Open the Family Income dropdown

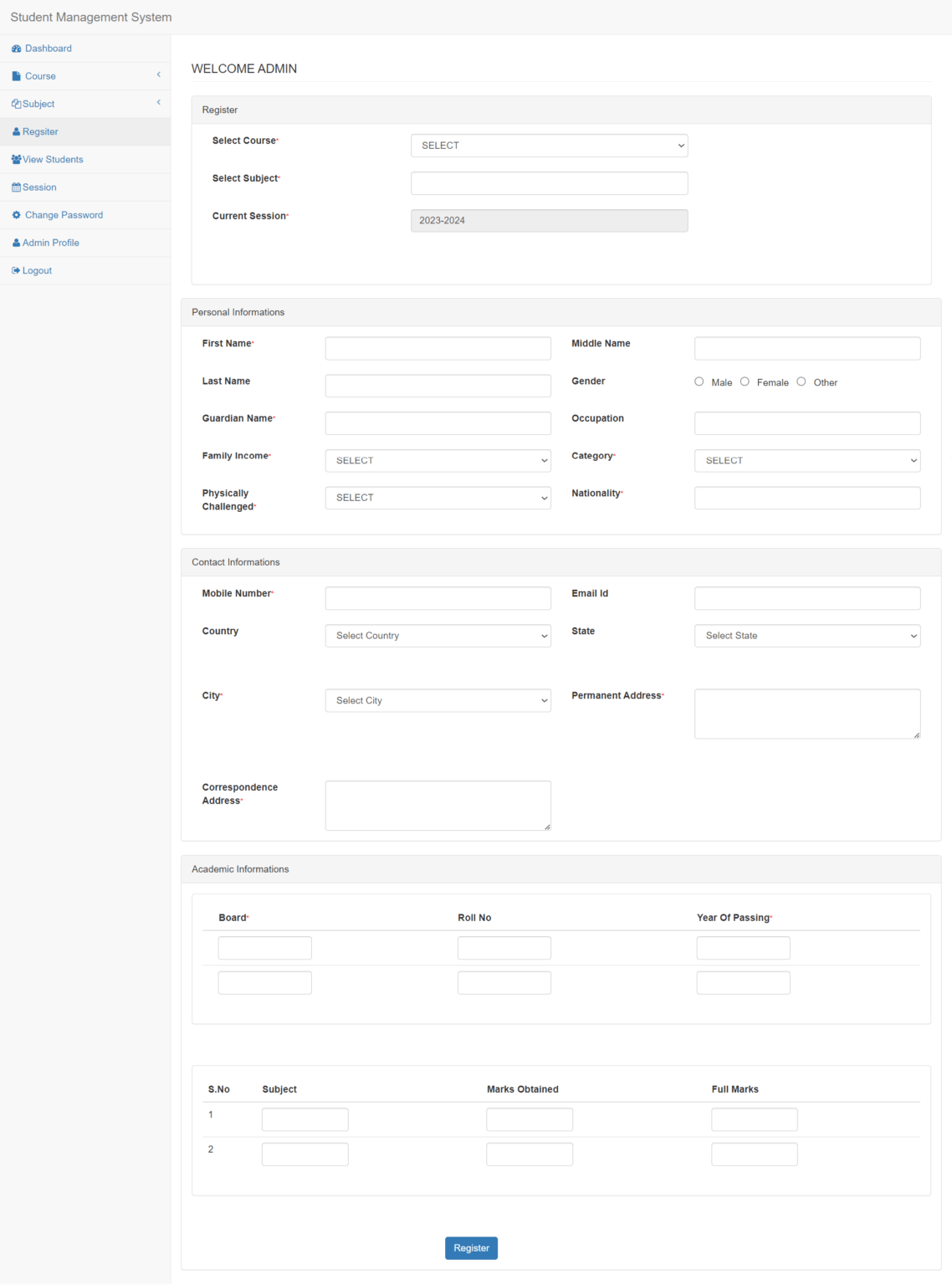click(438, 460)
